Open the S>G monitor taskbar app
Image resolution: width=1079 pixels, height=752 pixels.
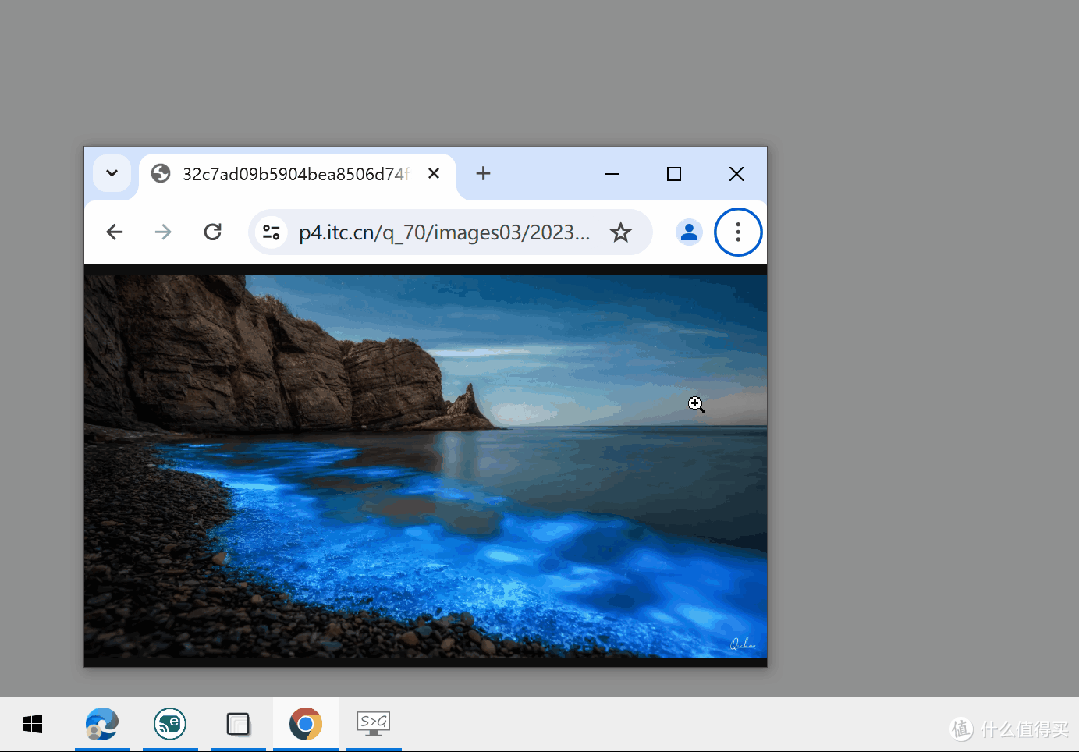pos(374,724)
